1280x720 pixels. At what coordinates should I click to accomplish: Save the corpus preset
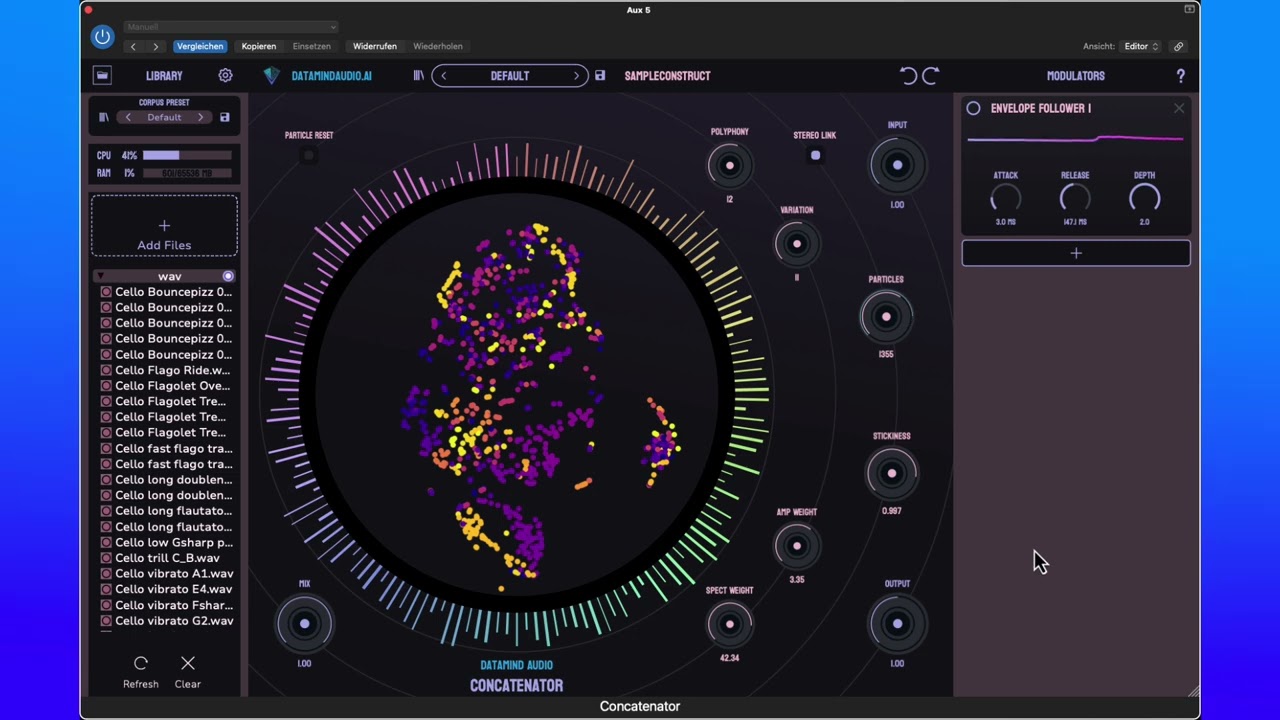[224, 117]
